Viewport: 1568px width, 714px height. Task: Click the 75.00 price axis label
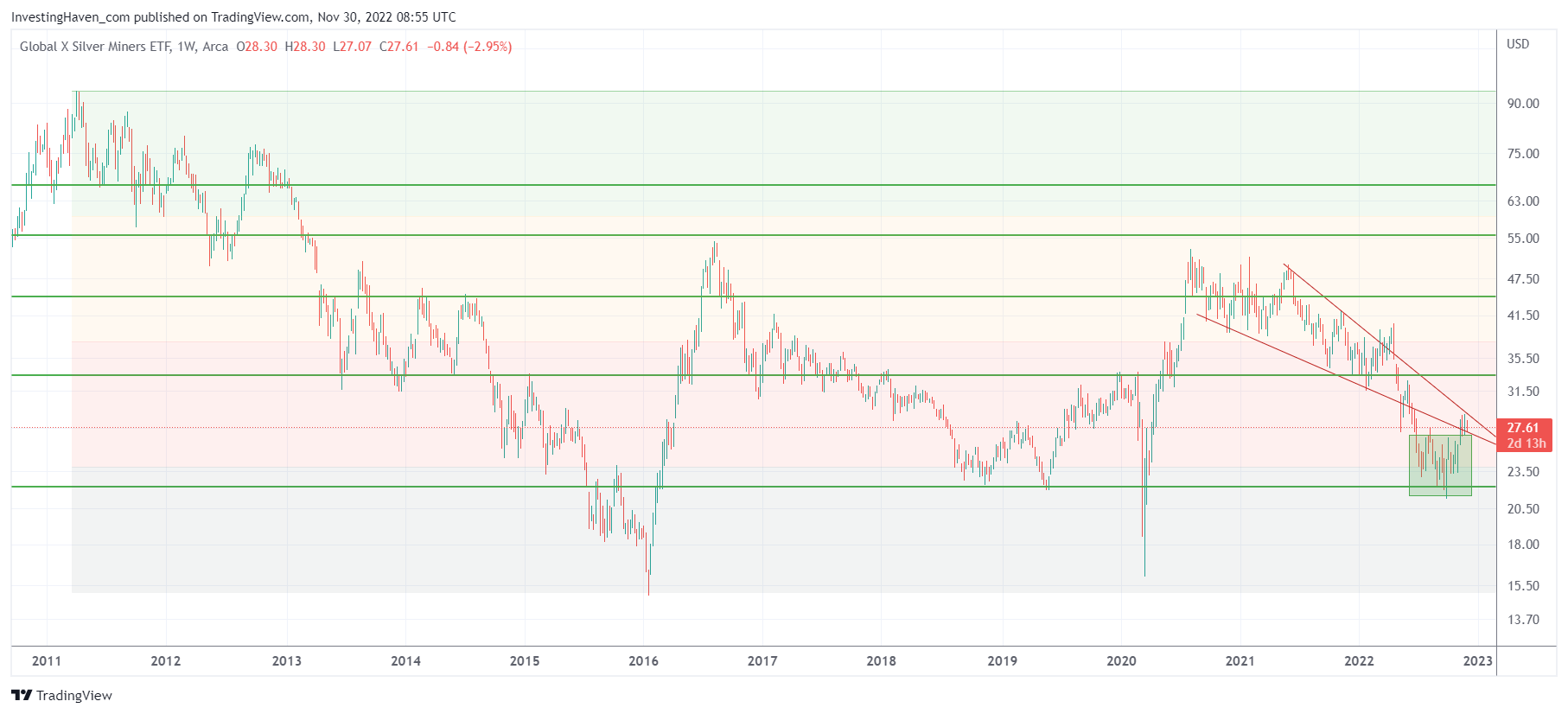point(1523,154)
